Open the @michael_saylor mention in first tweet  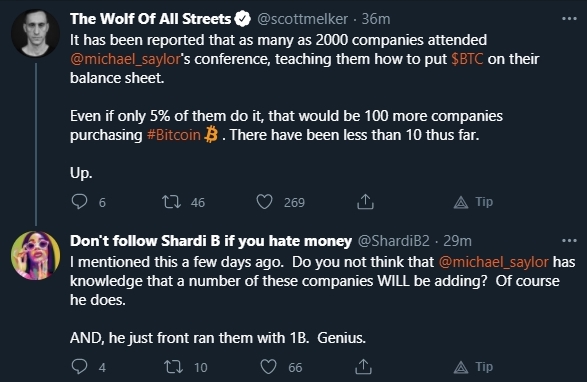[x=125, y=59]
